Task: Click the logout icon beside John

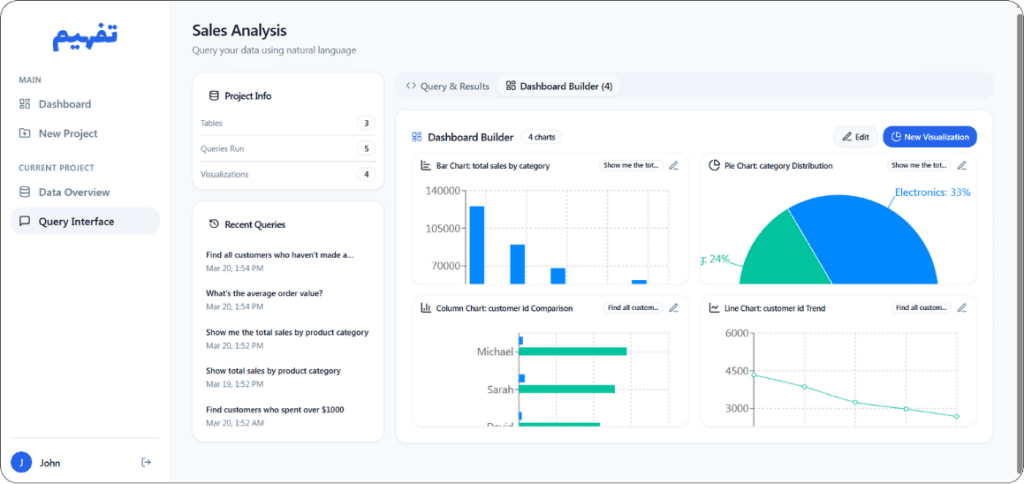Action: coord(146,462)
